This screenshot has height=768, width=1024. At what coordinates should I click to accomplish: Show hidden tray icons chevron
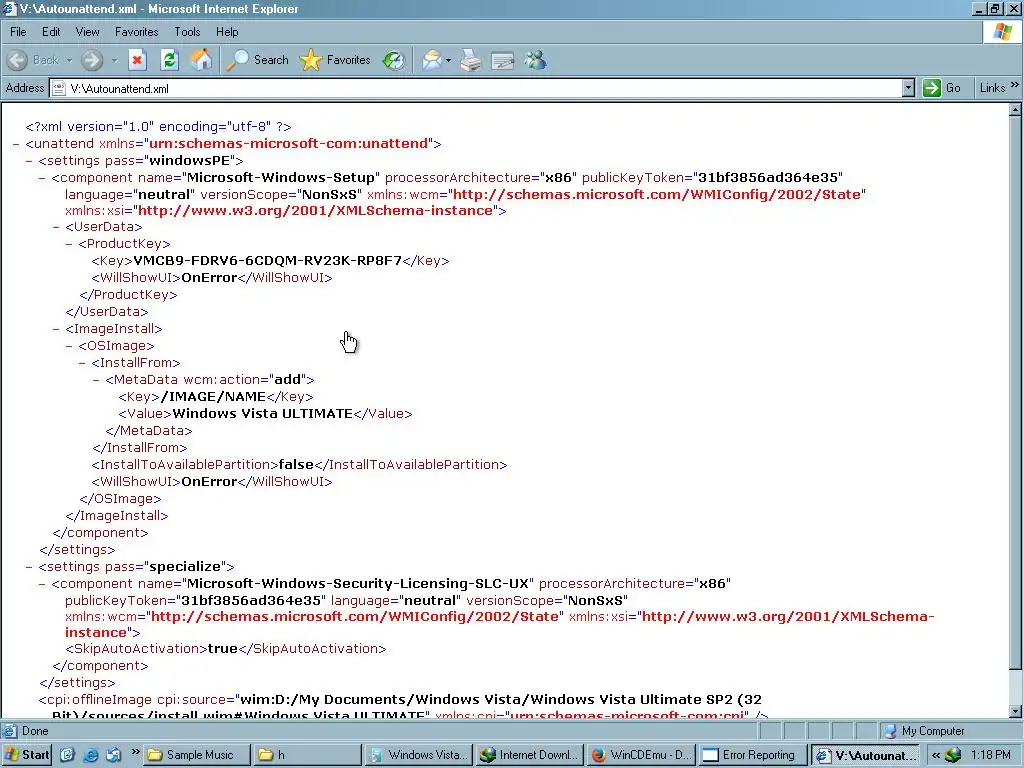point(936,755)
